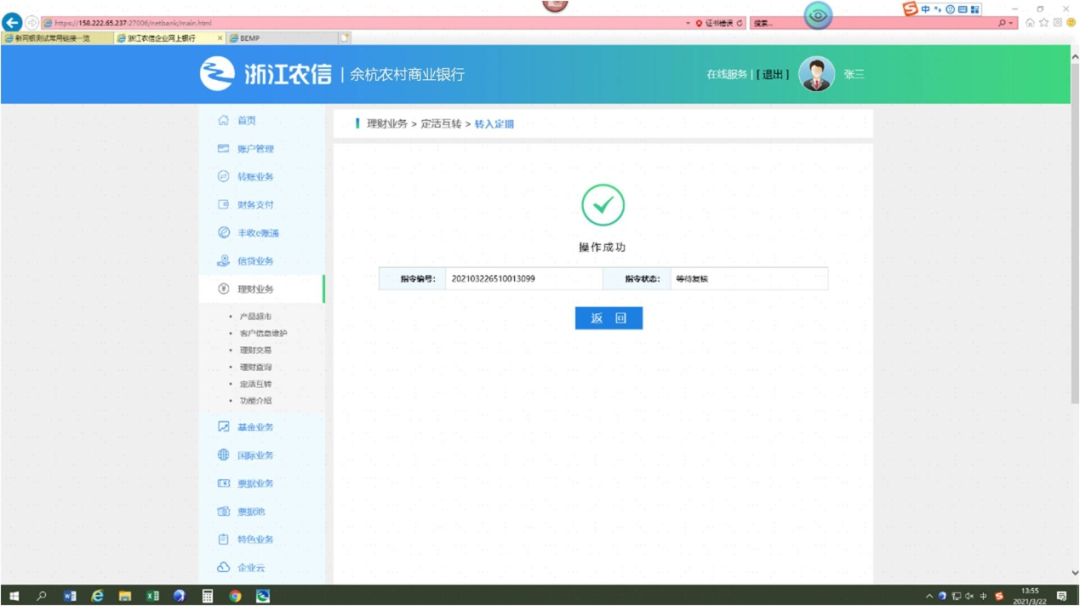Screen dimensions: 1080x606
Task: Open the 首页 home sidebar item
Action: pos(246,121)
